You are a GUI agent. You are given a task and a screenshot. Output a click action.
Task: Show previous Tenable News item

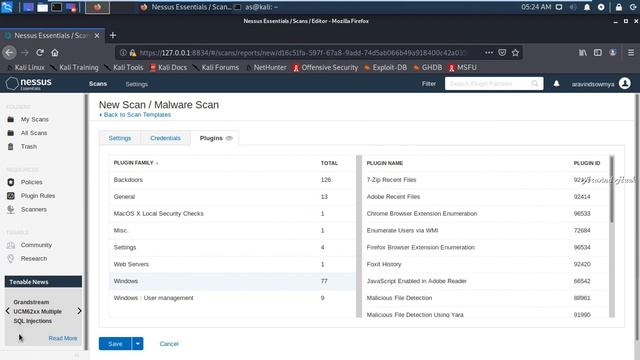8,311
